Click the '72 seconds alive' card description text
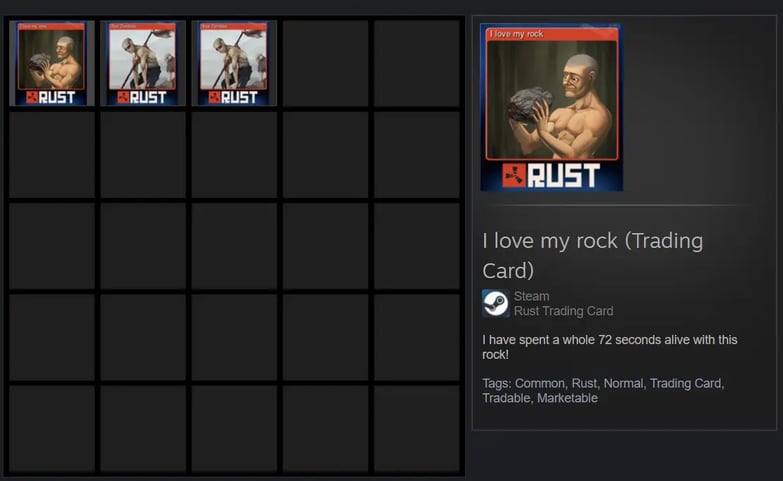This screenshot has height=481, width=783. point(609,347)
